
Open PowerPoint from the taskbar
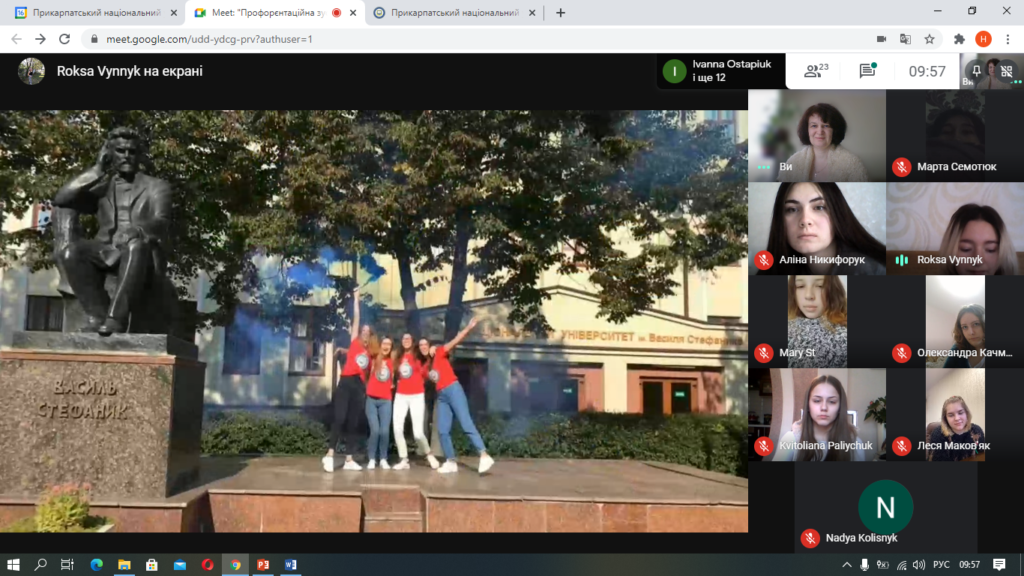click(x=263, y=565)
